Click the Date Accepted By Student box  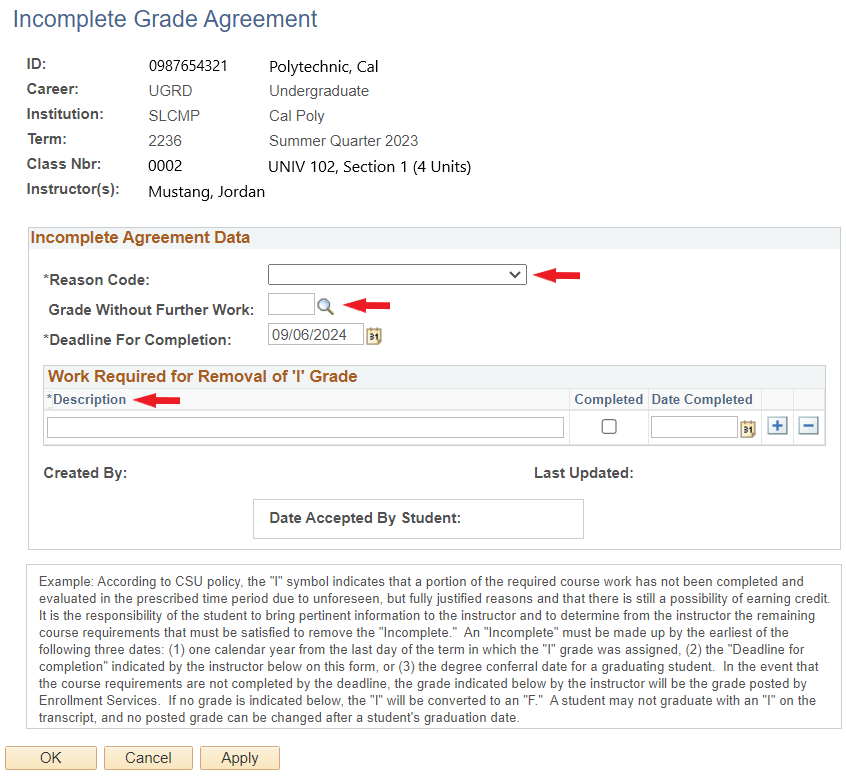tap(418, 519)
